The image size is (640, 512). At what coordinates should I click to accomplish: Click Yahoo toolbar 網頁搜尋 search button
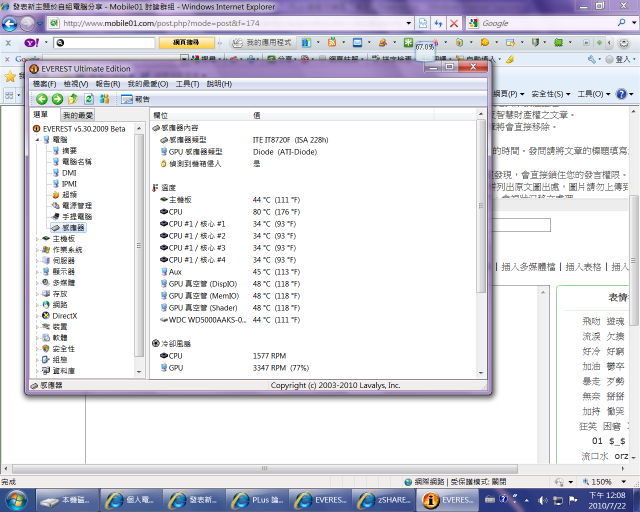click(x=186, y=42)
